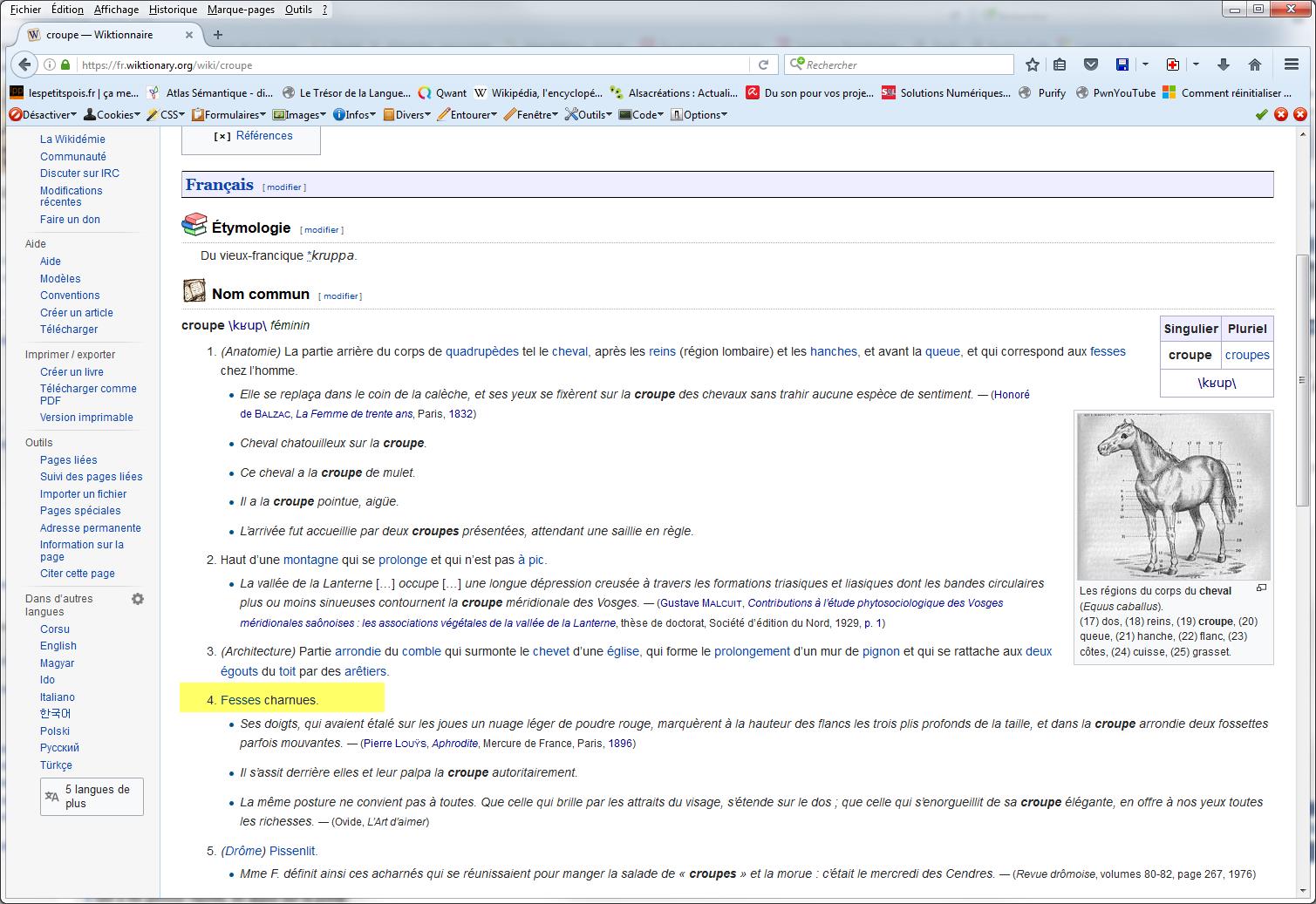Image resolution: width=1316 pixels, height=904 pixels.
Task: Open the Historique menu
Action: pyautogui.click(x=173, y=10)
